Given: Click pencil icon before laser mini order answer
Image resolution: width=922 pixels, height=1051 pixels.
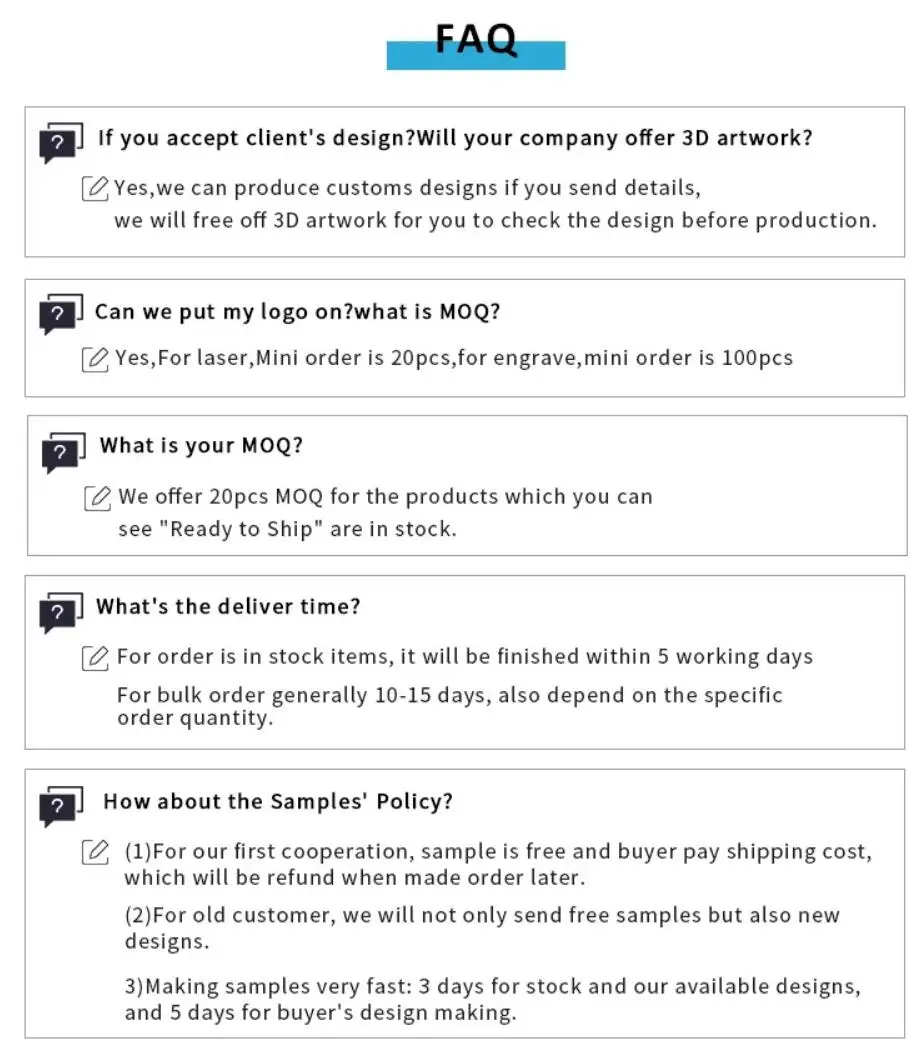Looking at the screenshot, I should click(x=95, y=358).
